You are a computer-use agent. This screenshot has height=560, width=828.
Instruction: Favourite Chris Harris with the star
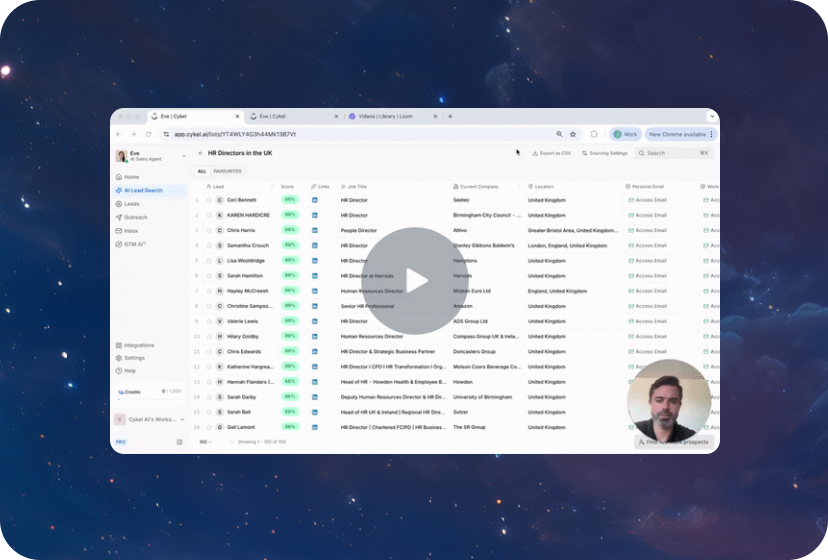[209, 230]
